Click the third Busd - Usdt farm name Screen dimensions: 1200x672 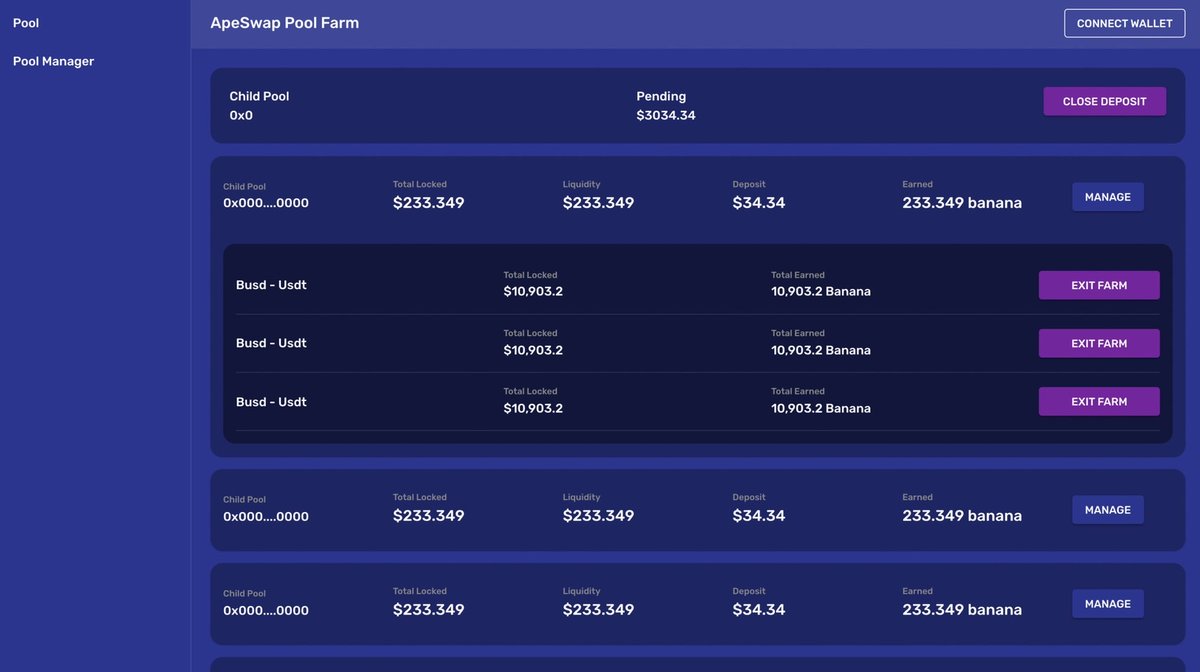click(x=271, y=402)
